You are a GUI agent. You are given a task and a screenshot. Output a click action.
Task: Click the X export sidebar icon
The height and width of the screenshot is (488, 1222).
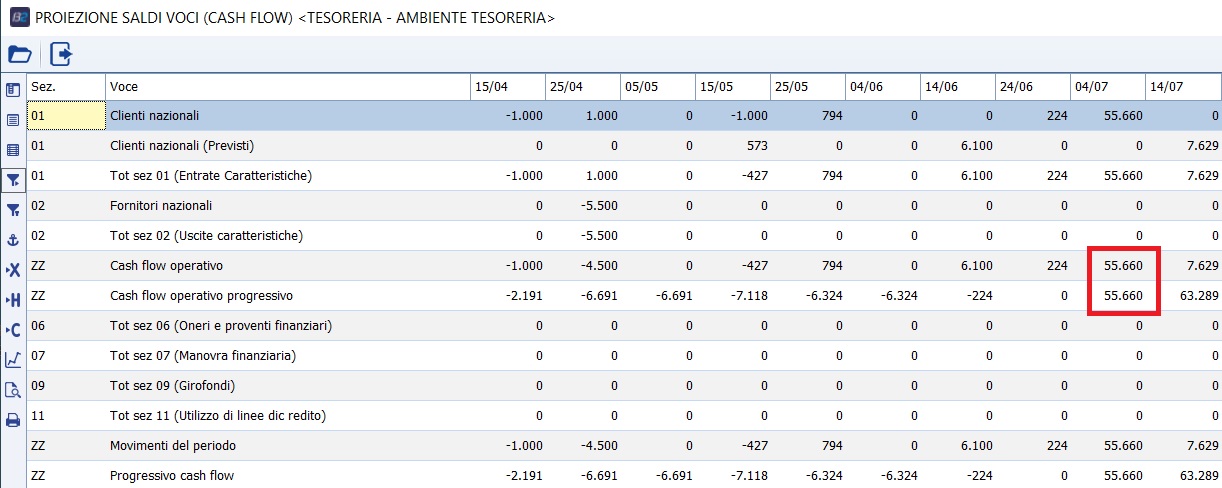tap(13, 270)
